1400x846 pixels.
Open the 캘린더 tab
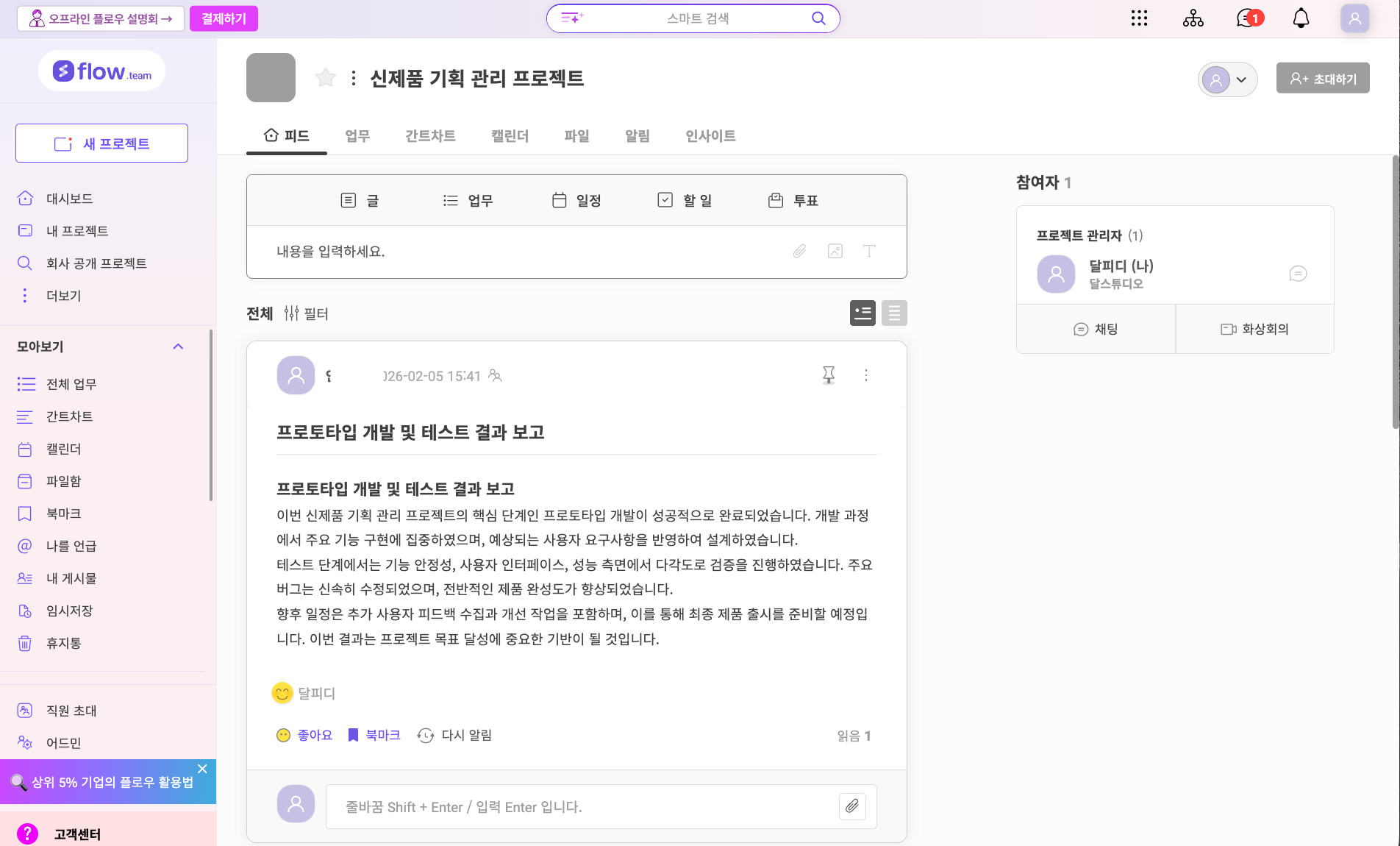510,136
